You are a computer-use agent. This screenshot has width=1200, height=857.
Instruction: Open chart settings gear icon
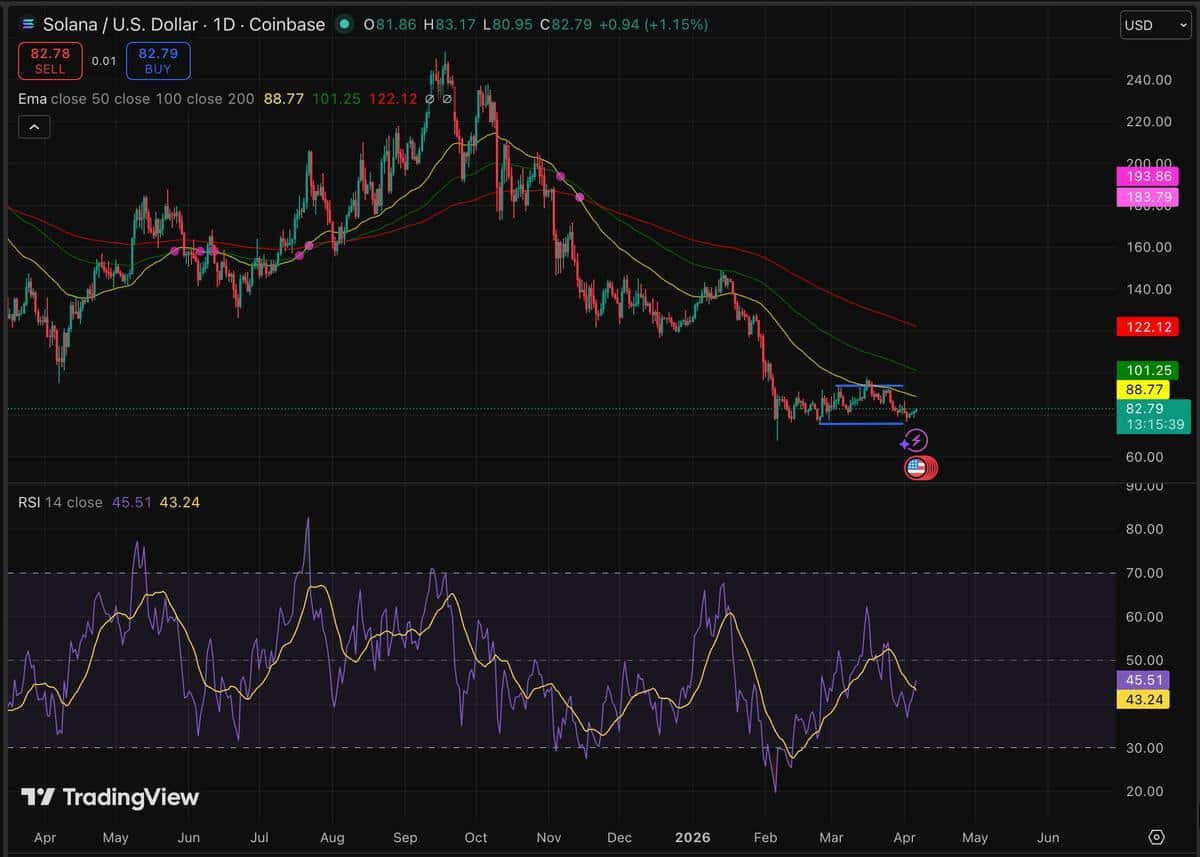[1157, 837]
